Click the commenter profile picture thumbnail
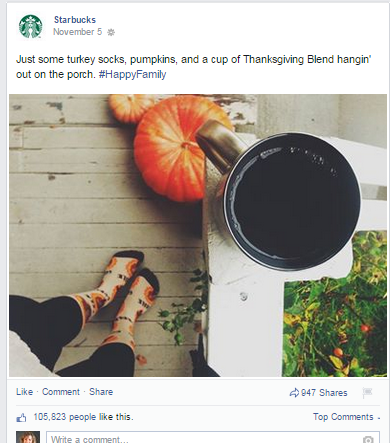This screenshot has width=390, height=443. (28, 437)
